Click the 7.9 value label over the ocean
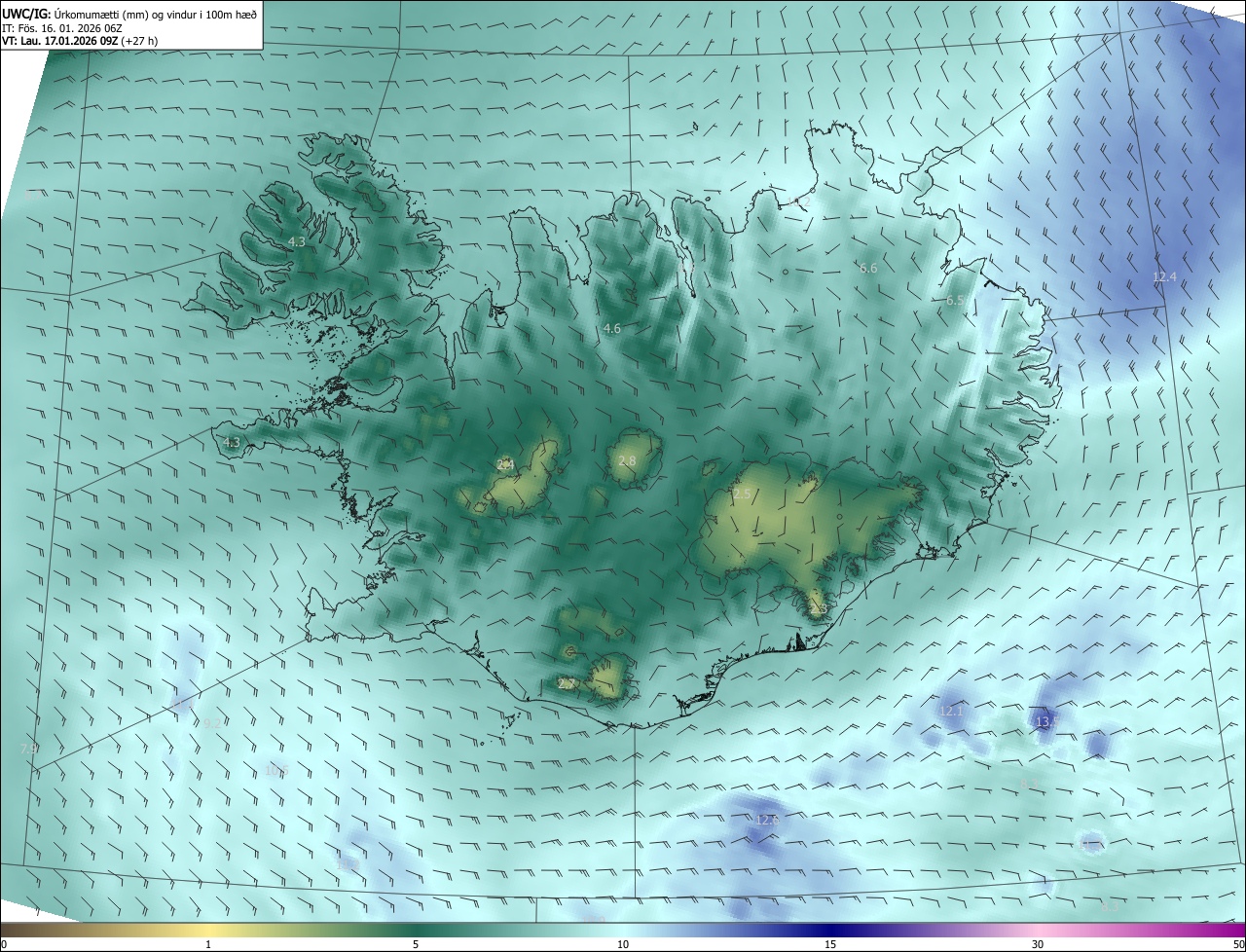1246x952 pixels. point(29,748)
